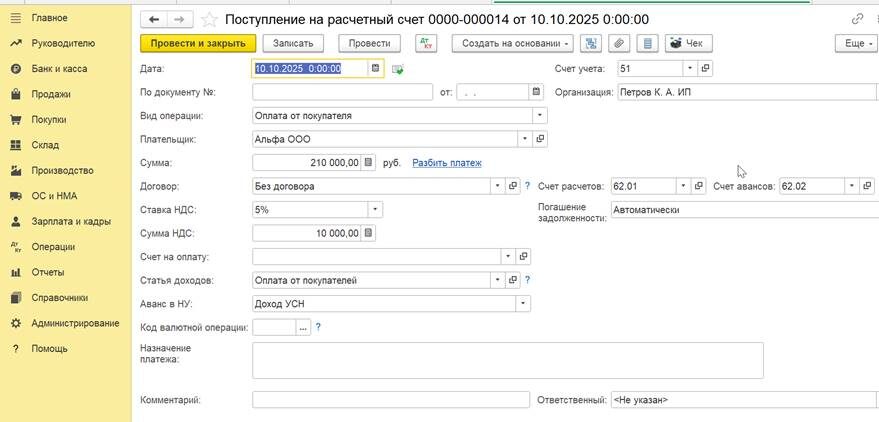Expand Плательщик dropdown list
This screenshot has width=879, height=422.
(525, 139)
